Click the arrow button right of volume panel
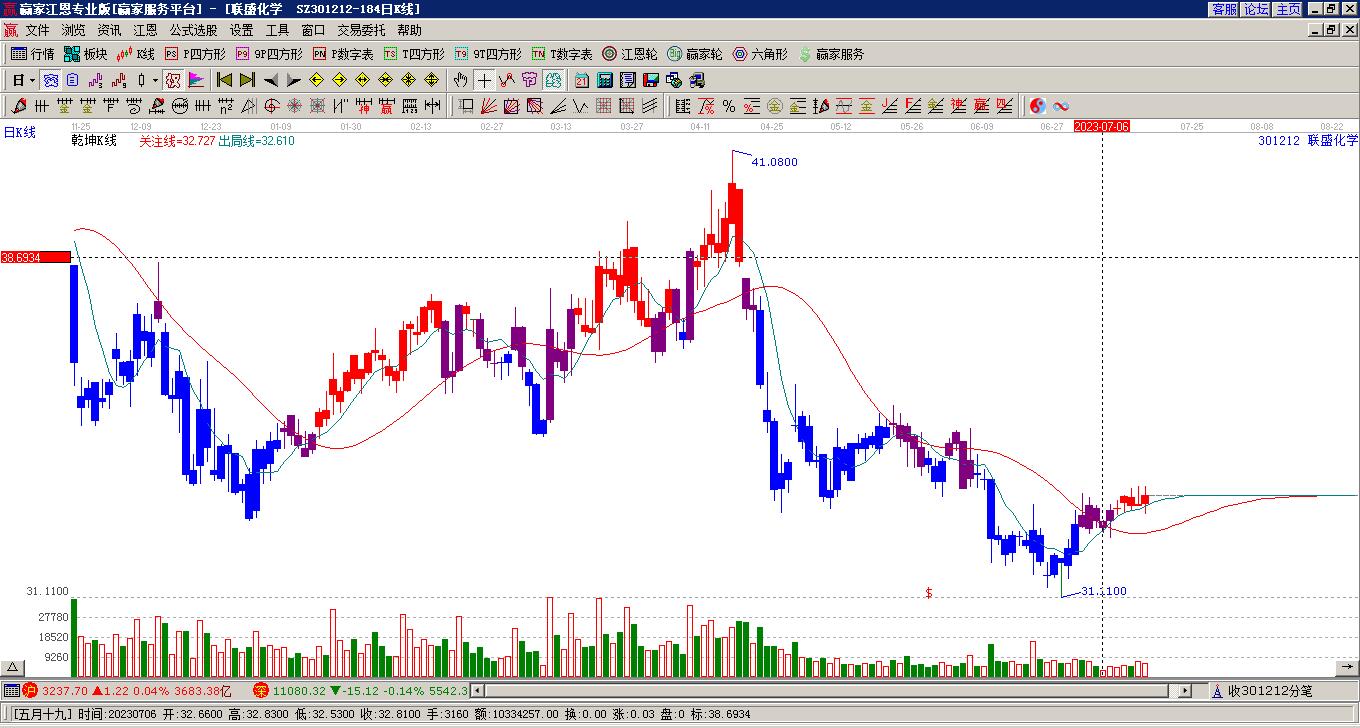1360x728 pixels. 1347,668
